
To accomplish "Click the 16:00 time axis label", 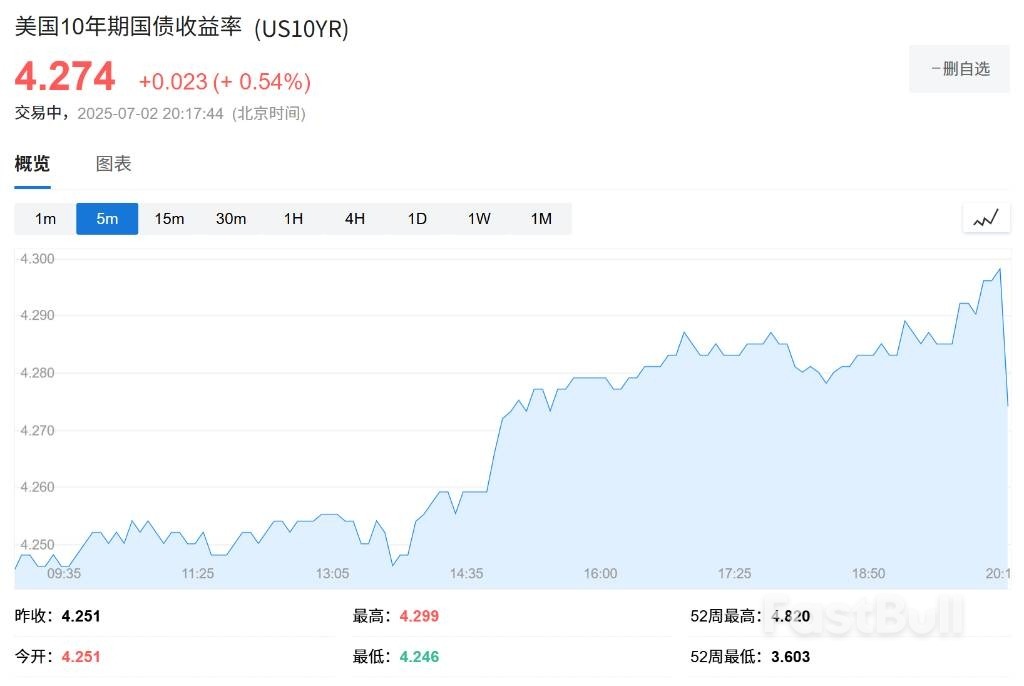I will [x=600, y=573].
